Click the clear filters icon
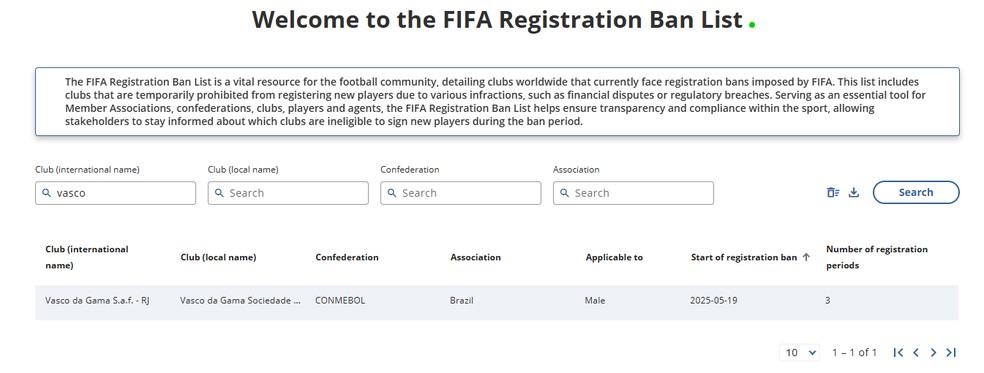 click(833, 193)
